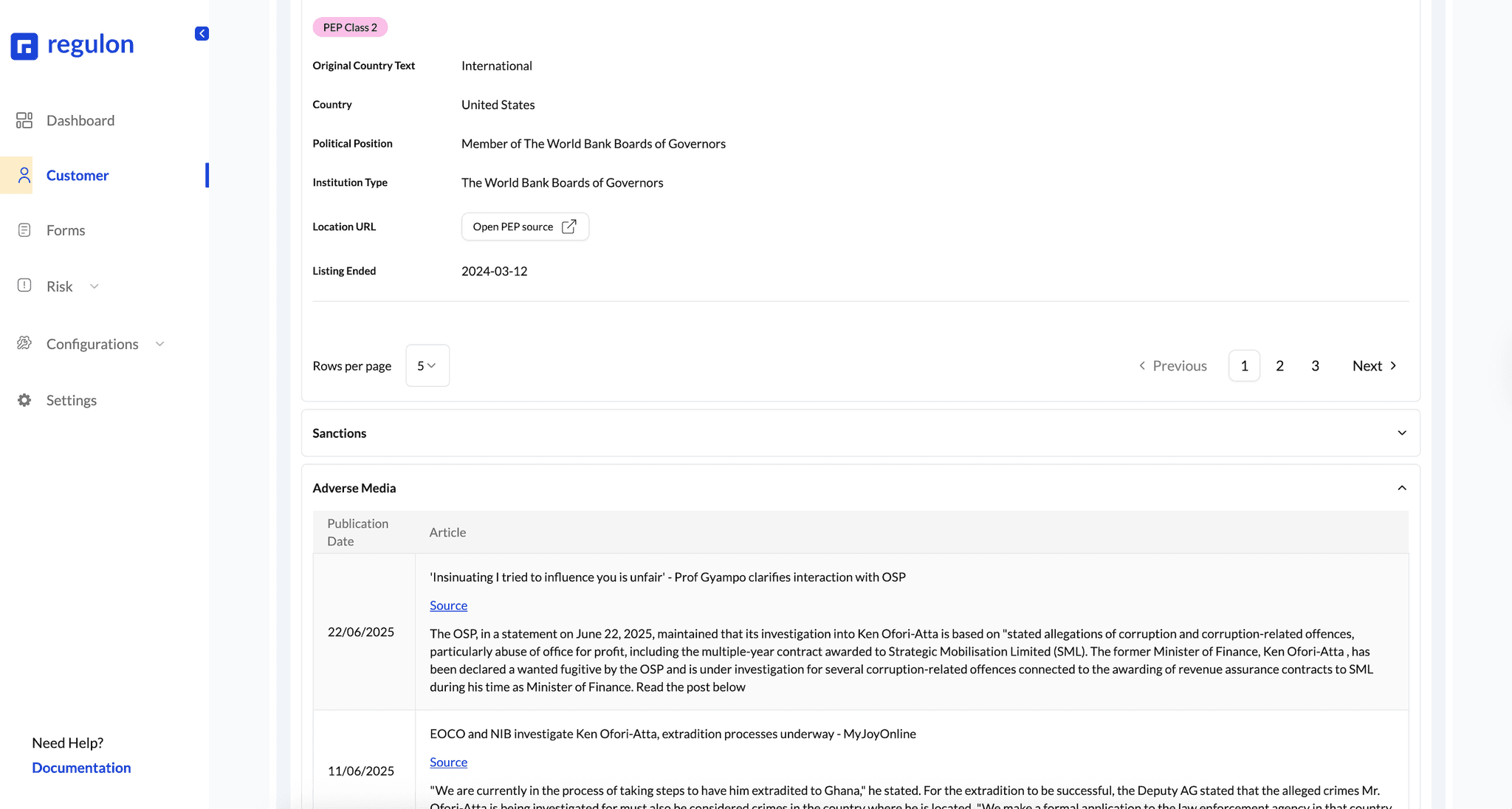
Task: Click the International country text value
Action: 496,66
